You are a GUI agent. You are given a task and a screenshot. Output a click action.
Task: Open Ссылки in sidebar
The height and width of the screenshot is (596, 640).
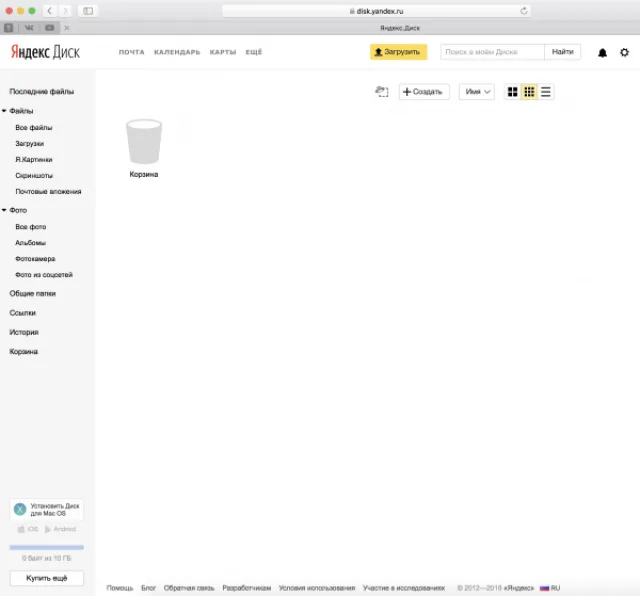point(22,313)
